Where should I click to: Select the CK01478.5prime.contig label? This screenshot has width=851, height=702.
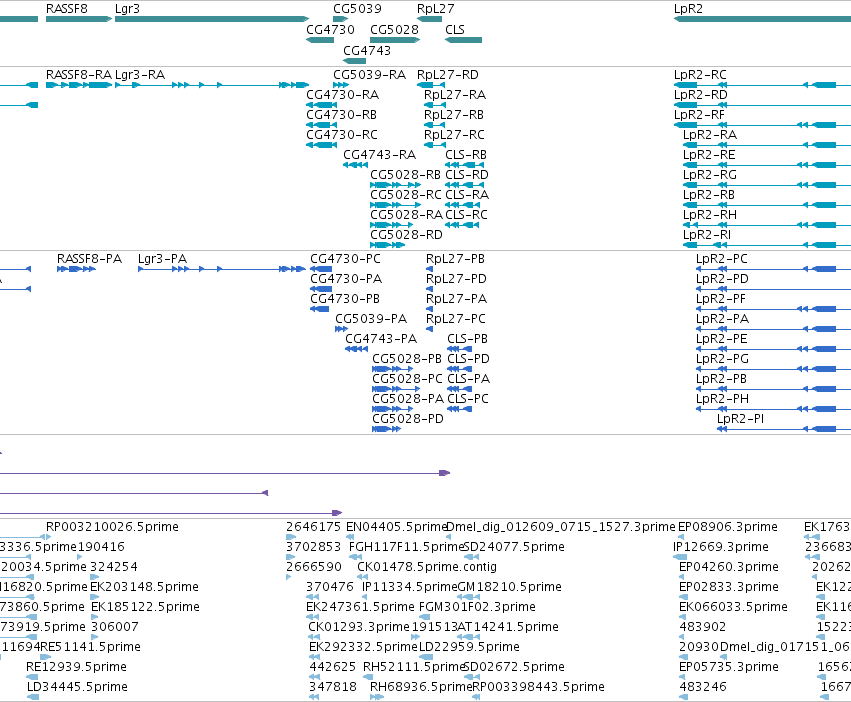[x=427, y=567]
